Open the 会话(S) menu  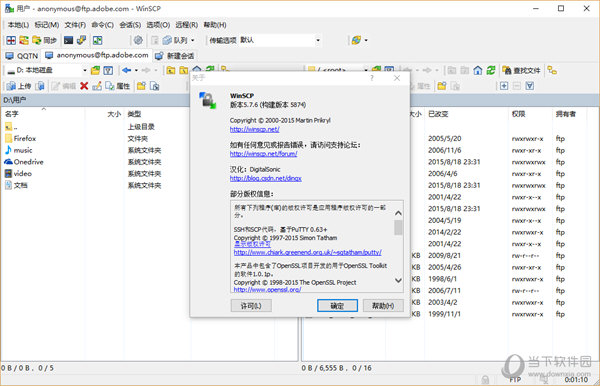click(130, 25)
